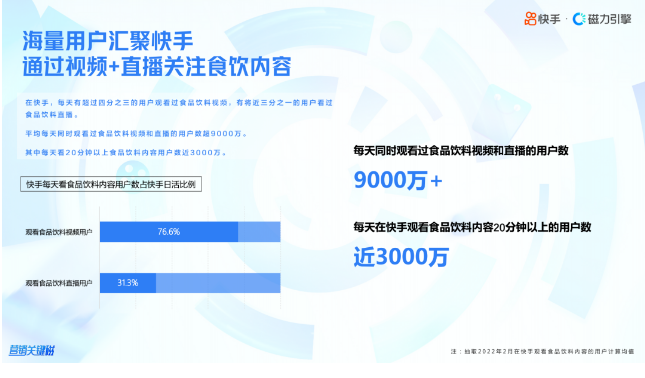Click the chart label 观看食品饮料直播用户

pyautogui.click(x=59, y=283)
